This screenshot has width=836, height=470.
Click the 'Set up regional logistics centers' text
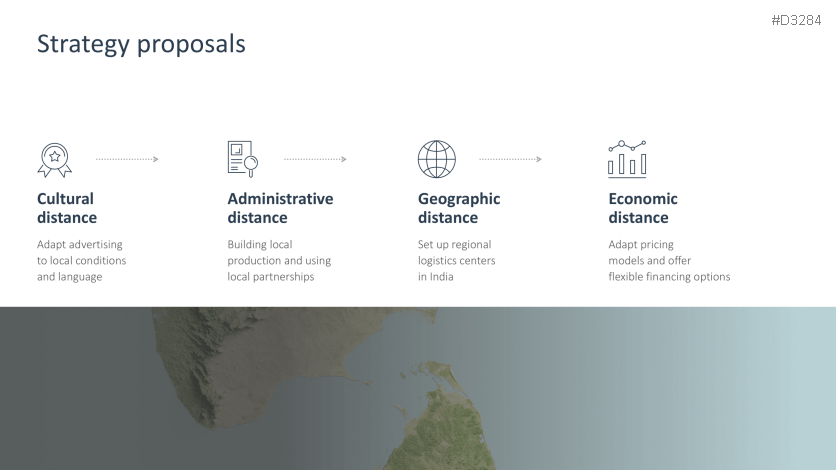456,260
